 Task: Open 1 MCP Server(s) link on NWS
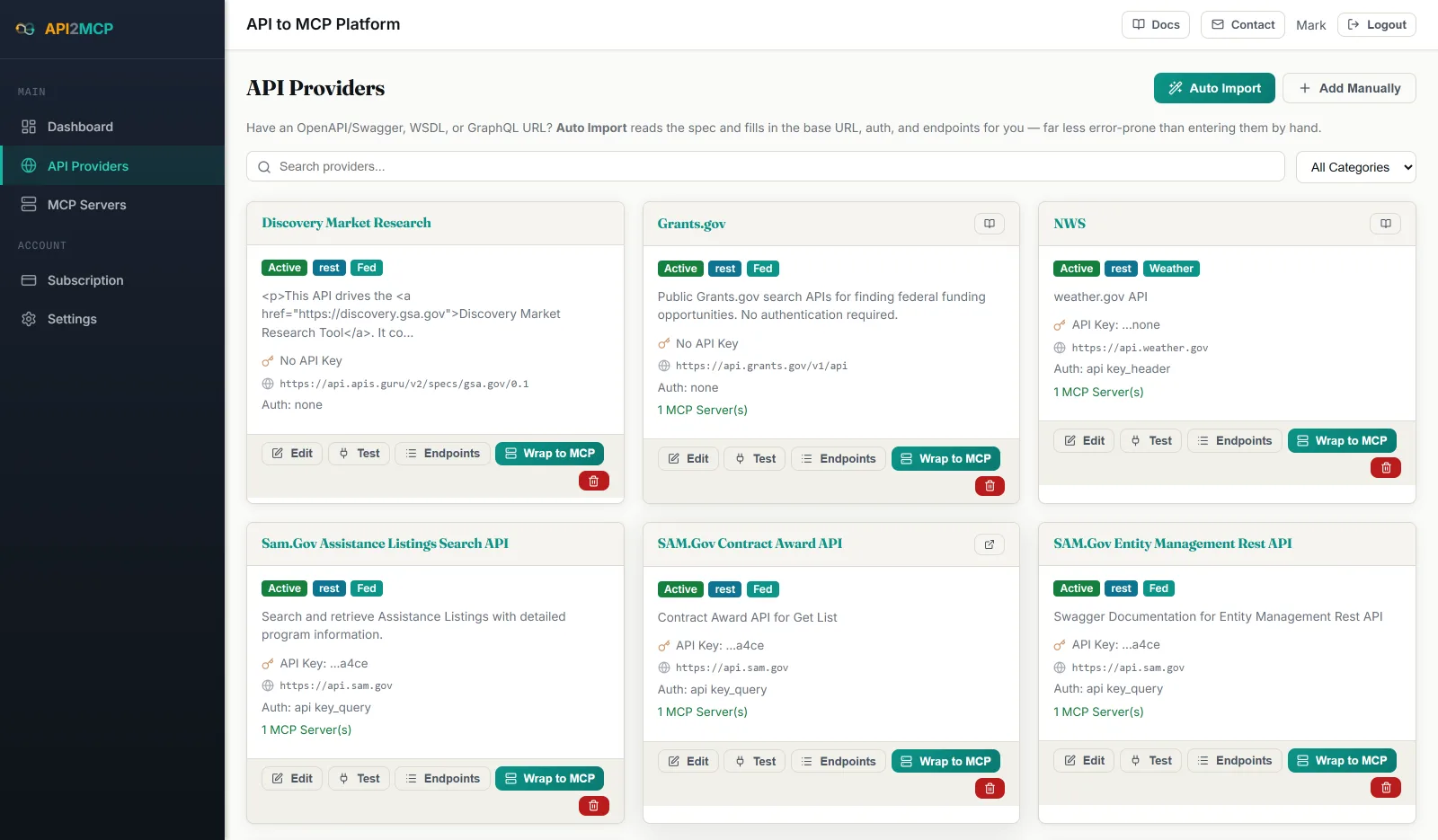point(1098,393)
